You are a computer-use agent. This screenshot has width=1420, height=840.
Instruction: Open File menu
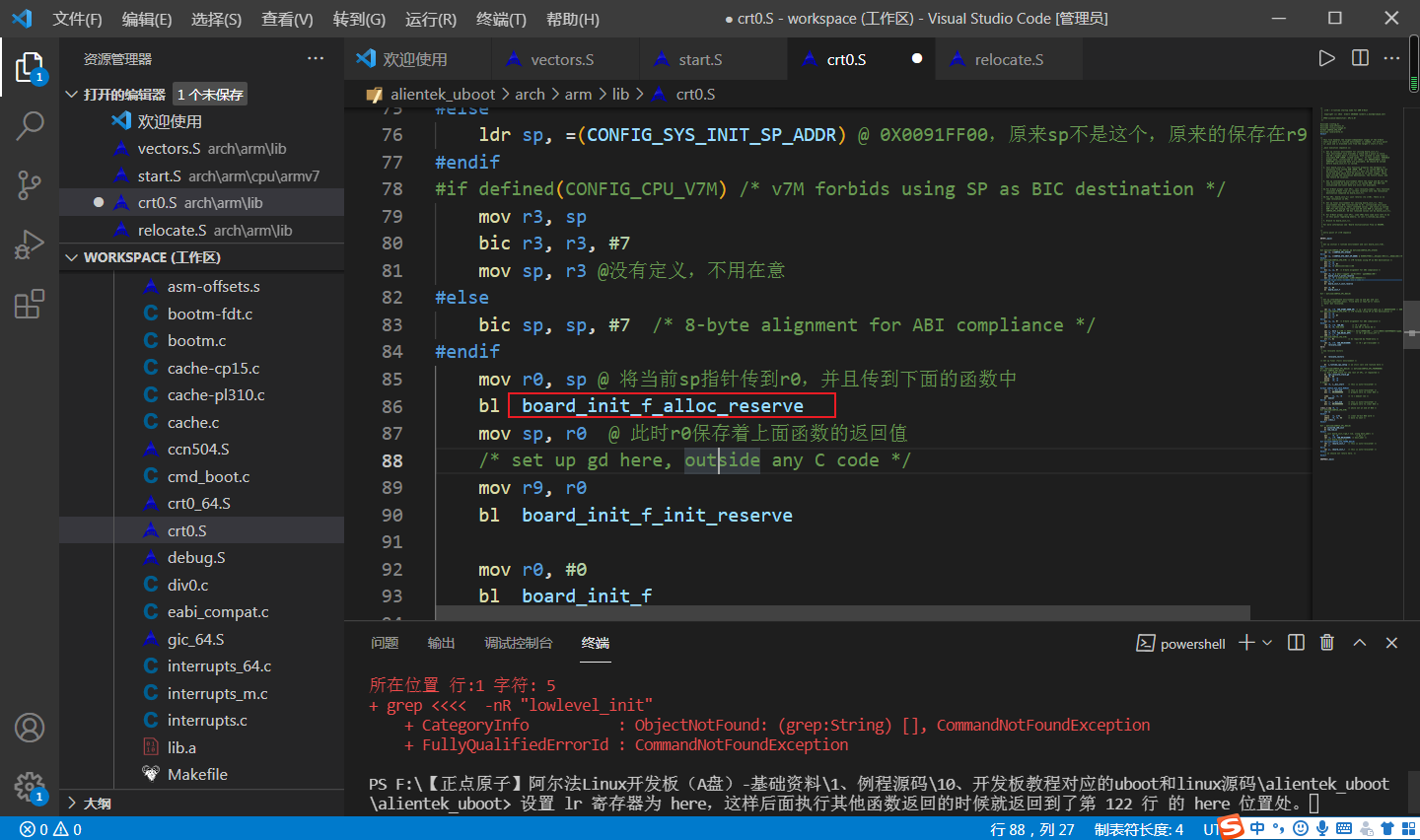point(77,19)
